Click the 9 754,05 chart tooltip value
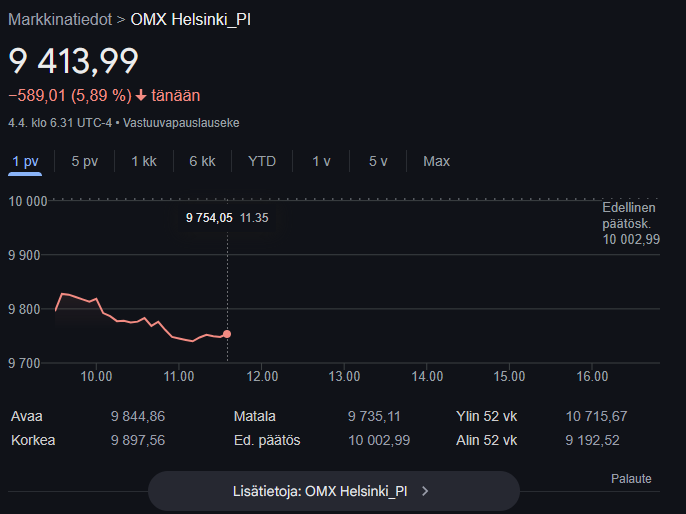The height and width of the screenshot is (514, 686). tap(209, 218)
